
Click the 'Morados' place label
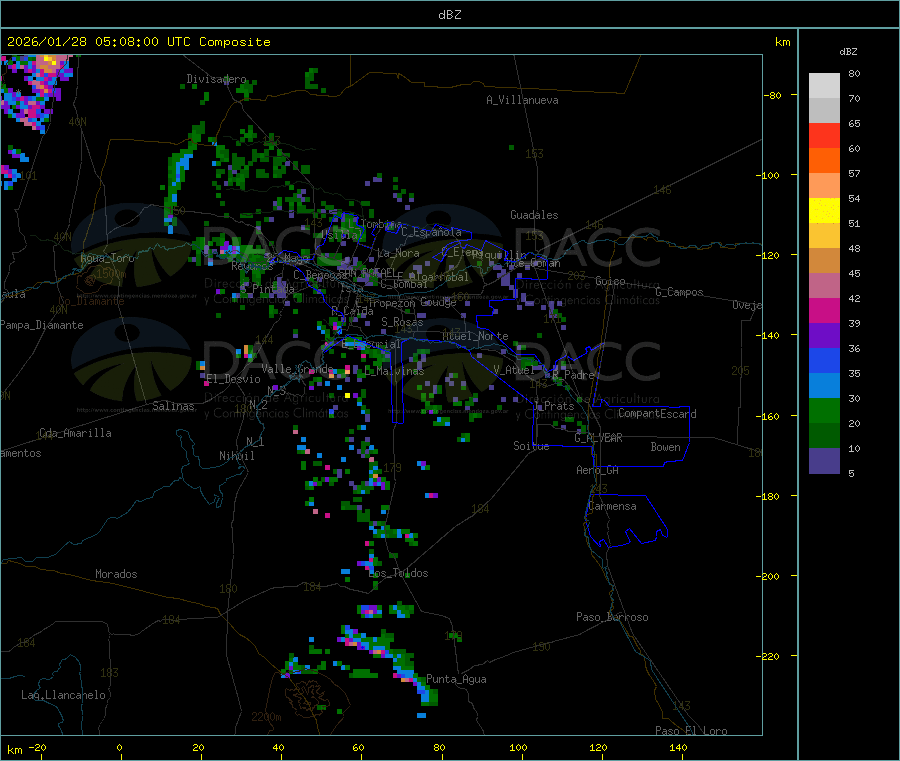(x=116, y=574)
